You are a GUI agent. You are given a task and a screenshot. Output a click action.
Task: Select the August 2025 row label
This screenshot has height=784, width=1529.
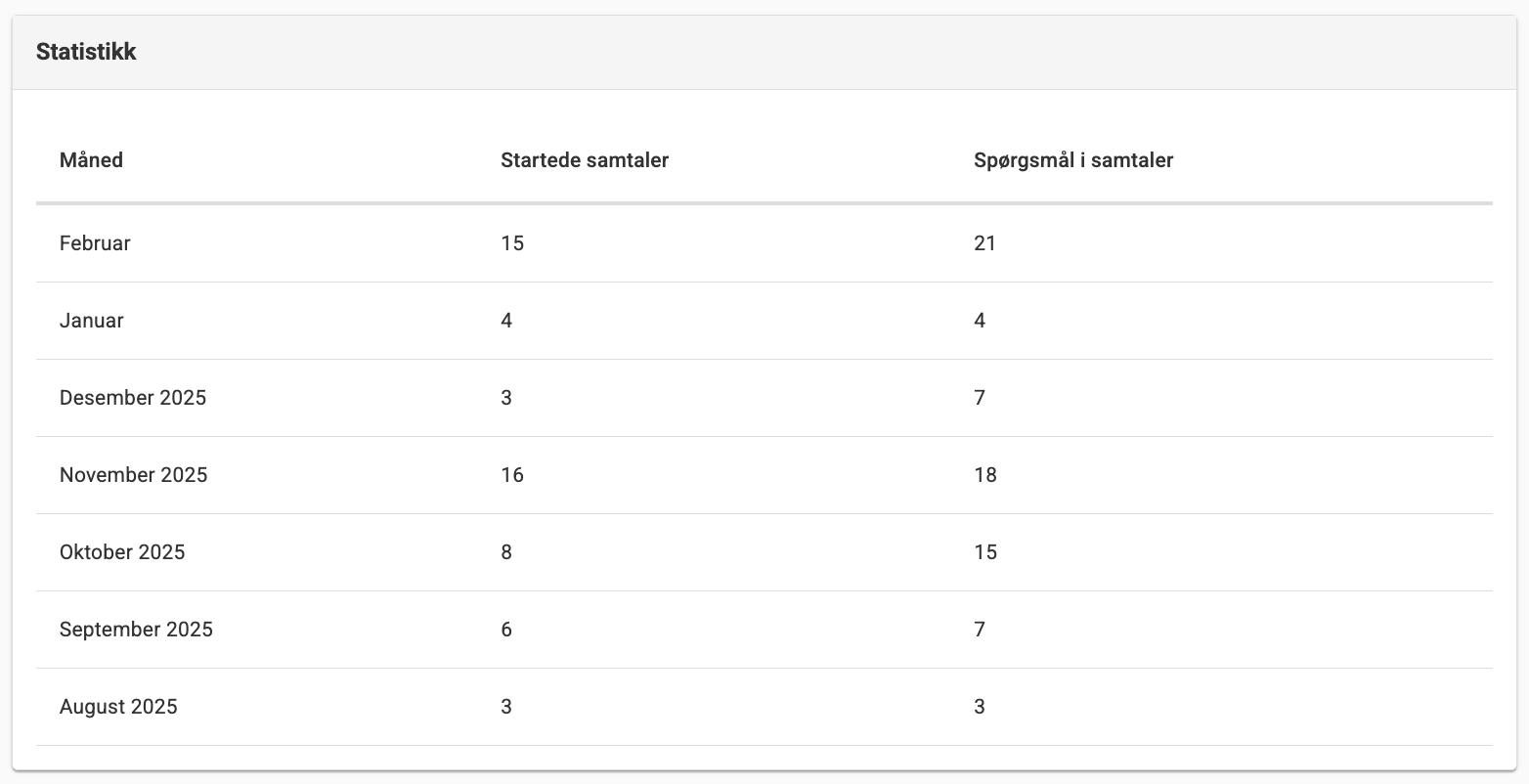click(118, 707)
